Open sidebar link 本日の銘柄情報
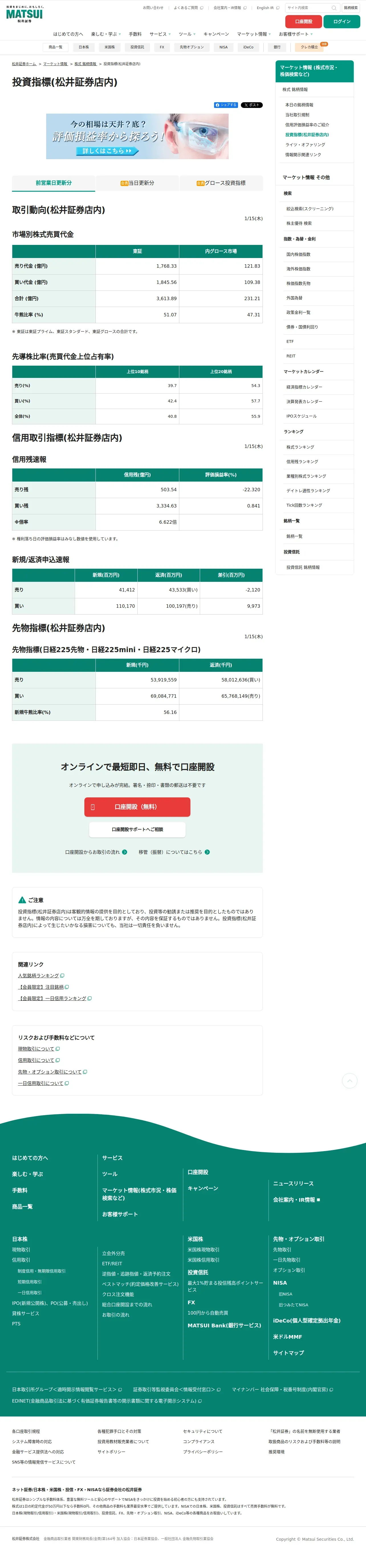The width and height of the screenshot is (366, 1568). click(x=299, y=105)
